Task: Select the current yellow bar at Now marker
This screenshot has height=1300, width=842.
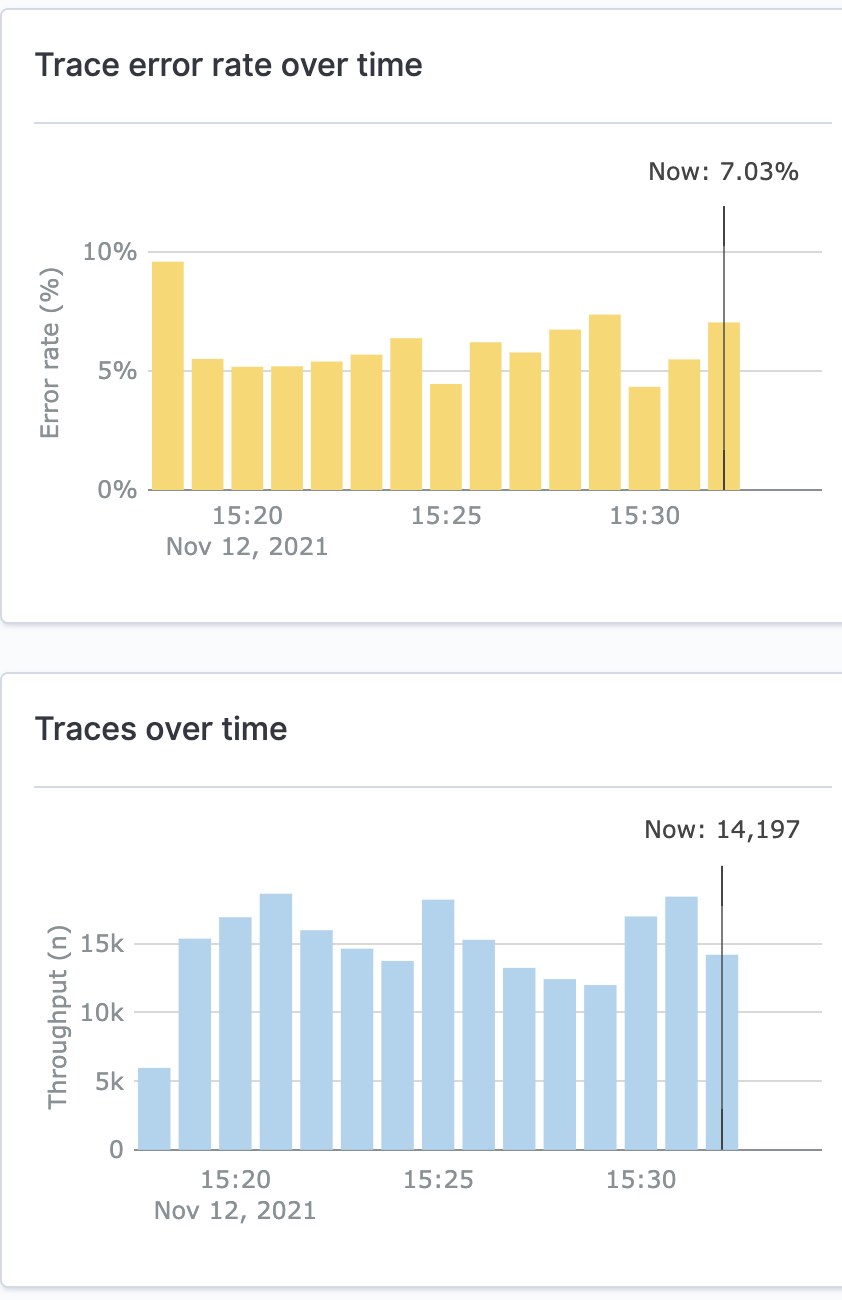Action: 724,406
